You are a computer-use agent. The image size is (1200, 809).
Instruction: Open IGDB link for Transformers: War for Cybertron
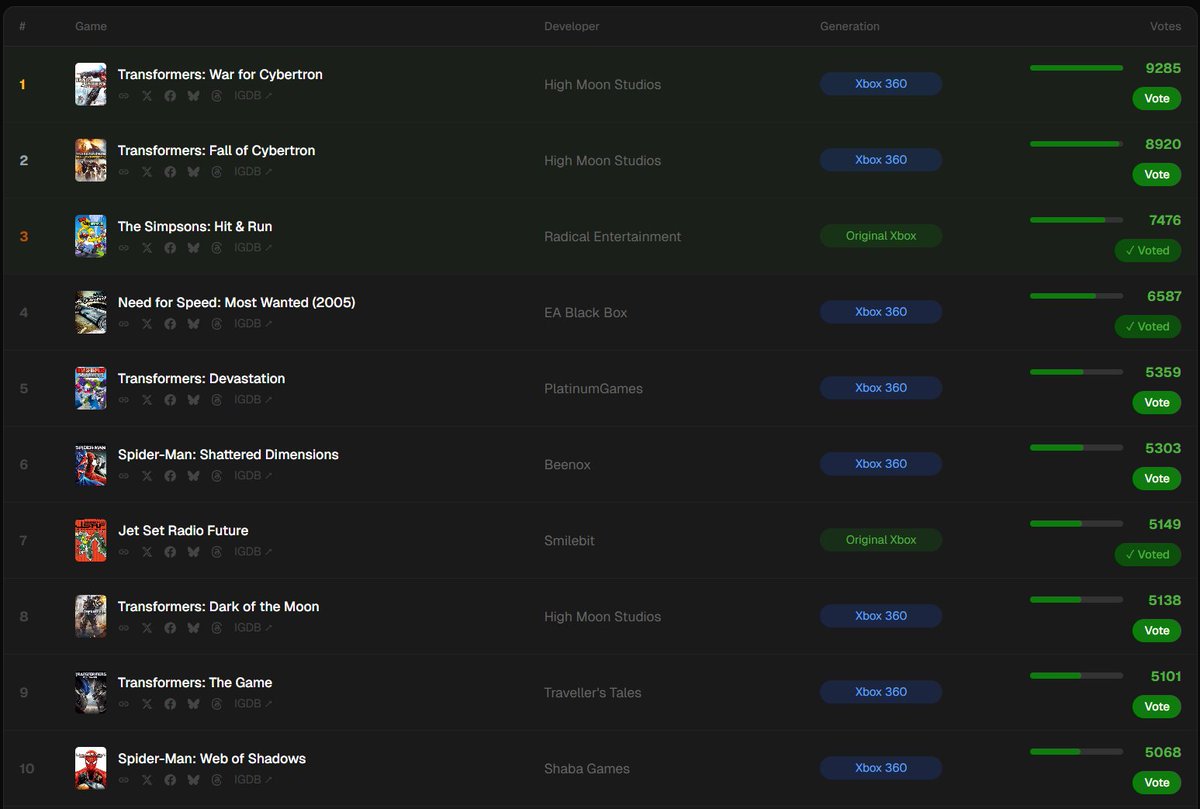[253, 96]
